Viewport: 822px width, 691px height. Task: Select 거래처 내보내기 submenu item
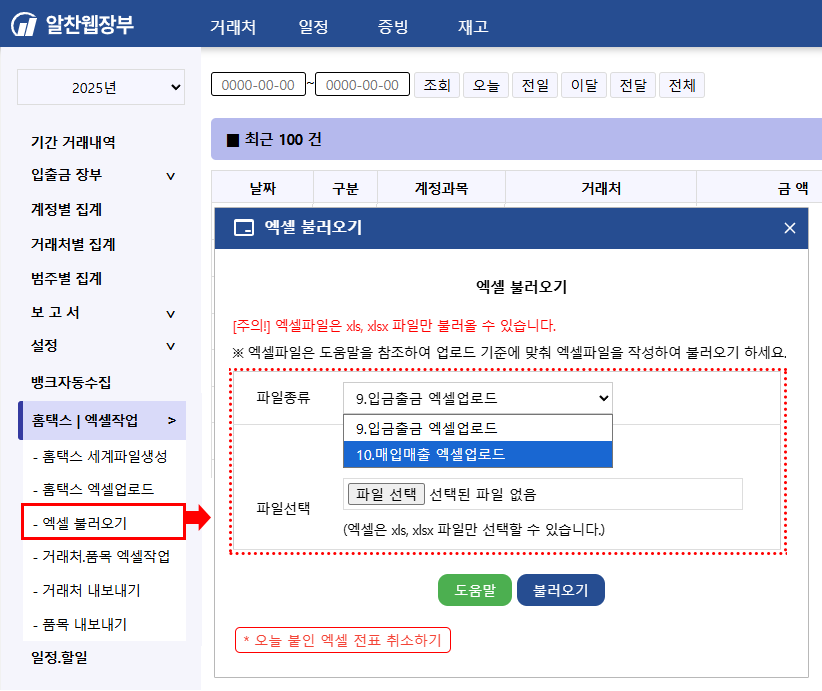pyautogui.click(x=86, y=590)
